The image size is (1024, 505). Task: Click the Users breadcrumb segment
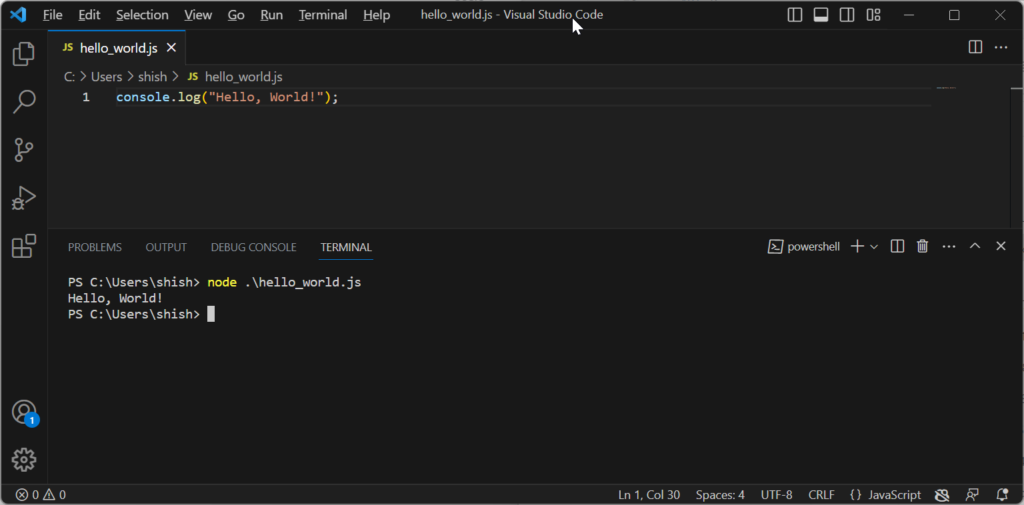106,77
